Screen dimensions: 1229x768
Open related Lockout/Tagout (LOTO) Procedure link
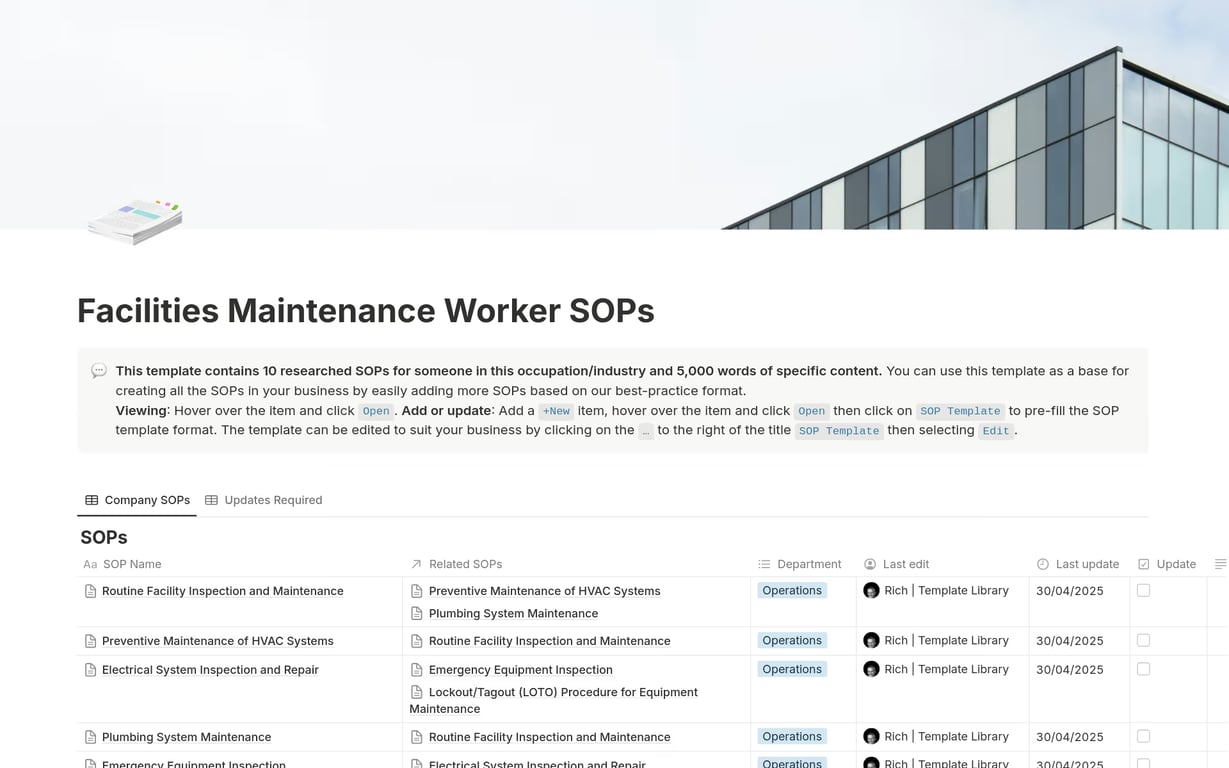[554, 700]
